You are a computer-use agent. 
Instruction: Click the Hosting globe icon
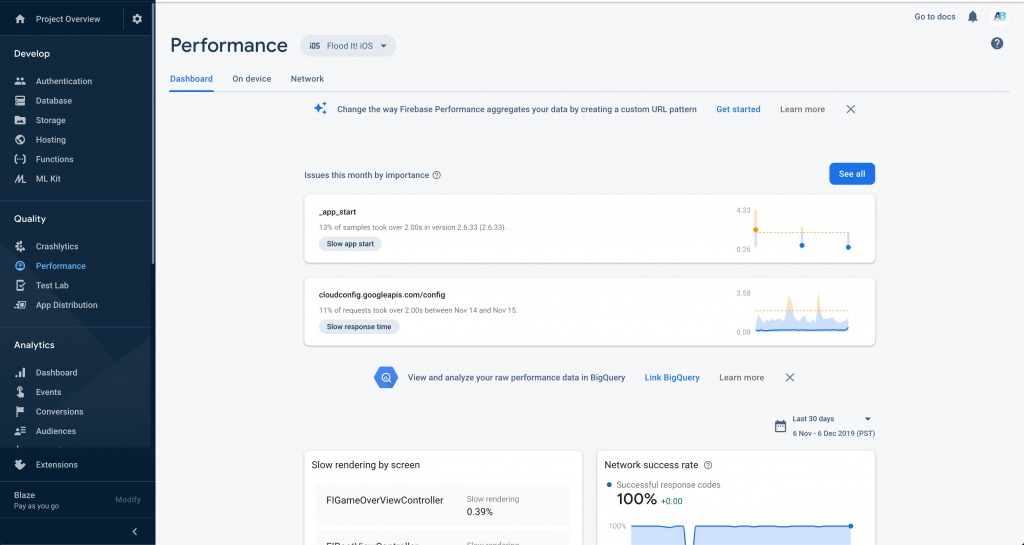point(20,140)
